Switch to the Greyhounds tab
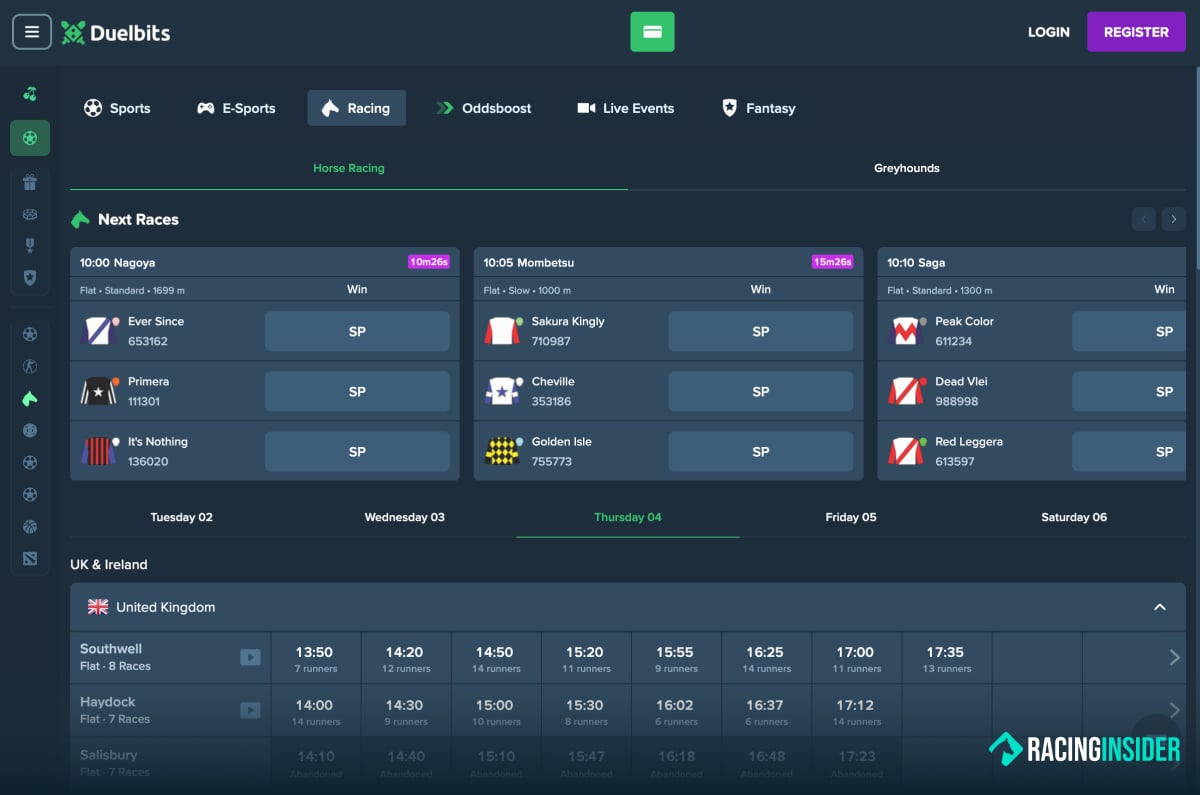 click(x=907, y=168)
